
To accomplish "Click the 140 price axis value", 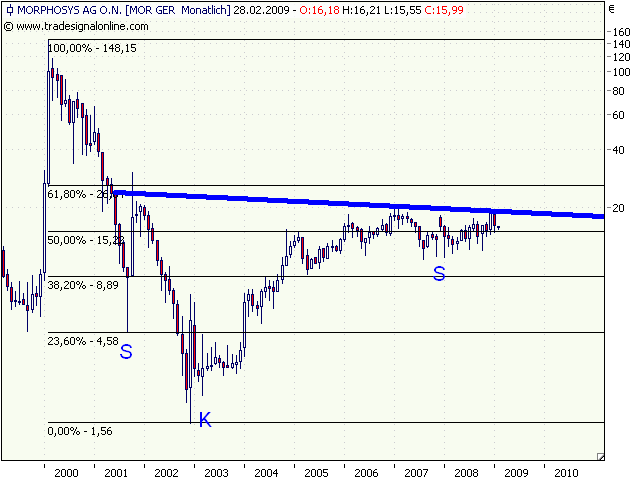I will pyautogui.click(x=622, y=44).
